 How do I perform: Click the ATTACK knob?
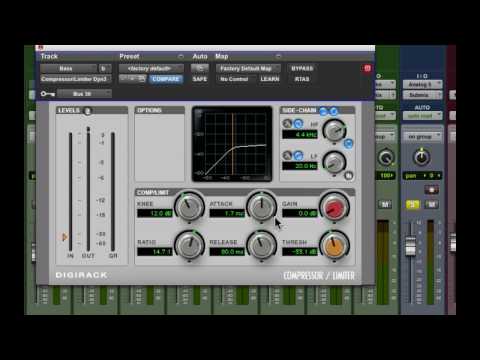(262, 207)
